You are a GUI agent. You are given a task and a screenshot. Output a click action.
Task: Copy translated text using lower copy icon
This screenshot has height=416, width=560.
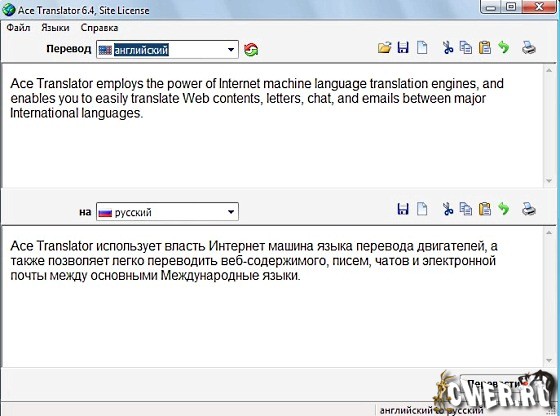point(466,209)
